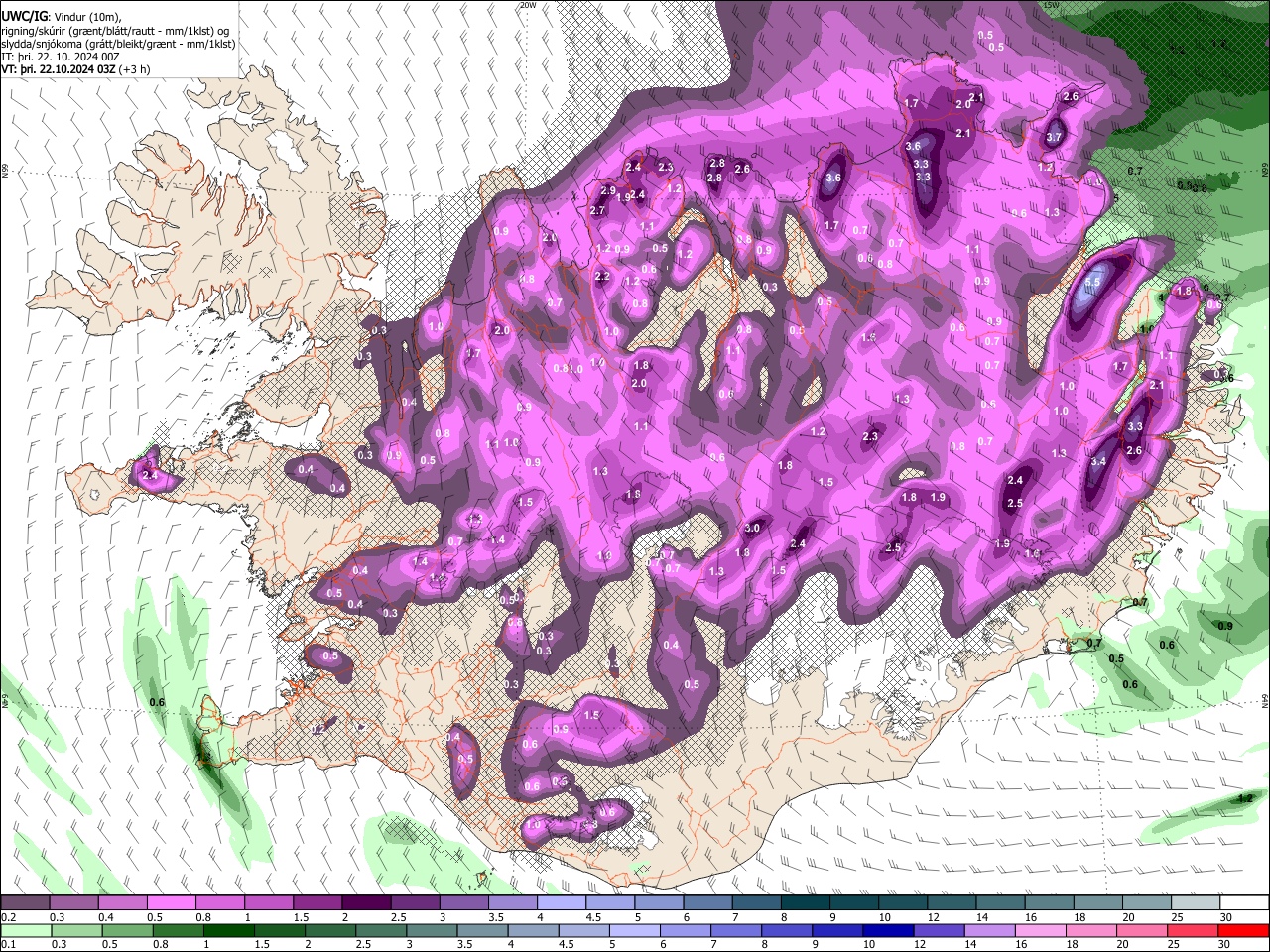Screen dimensions: 1270x952
Task: Click the dark mauve 0.2 snow legend swatch
Action: tap(25, 903)
